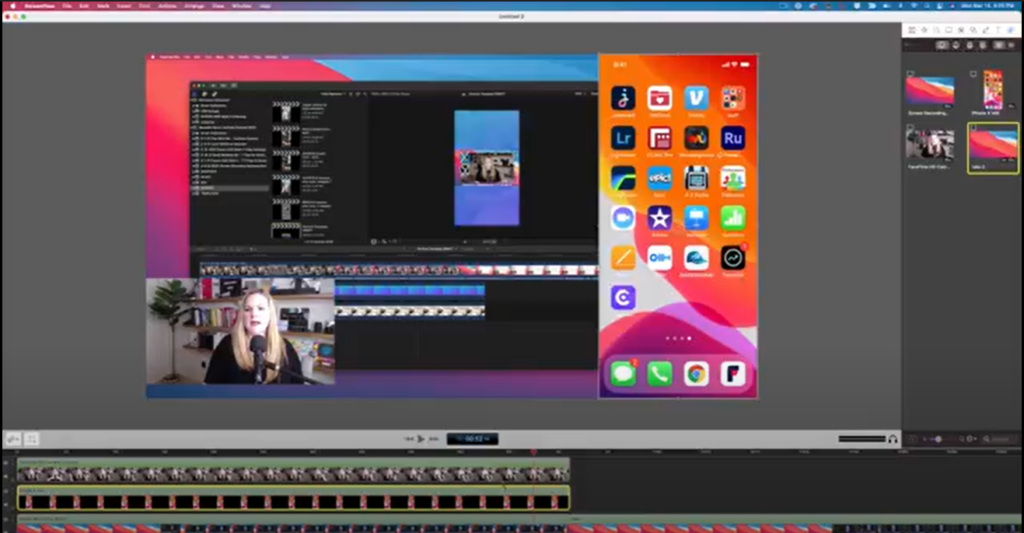Select the yellow-outlined iPhone clip in timeline

293,498
